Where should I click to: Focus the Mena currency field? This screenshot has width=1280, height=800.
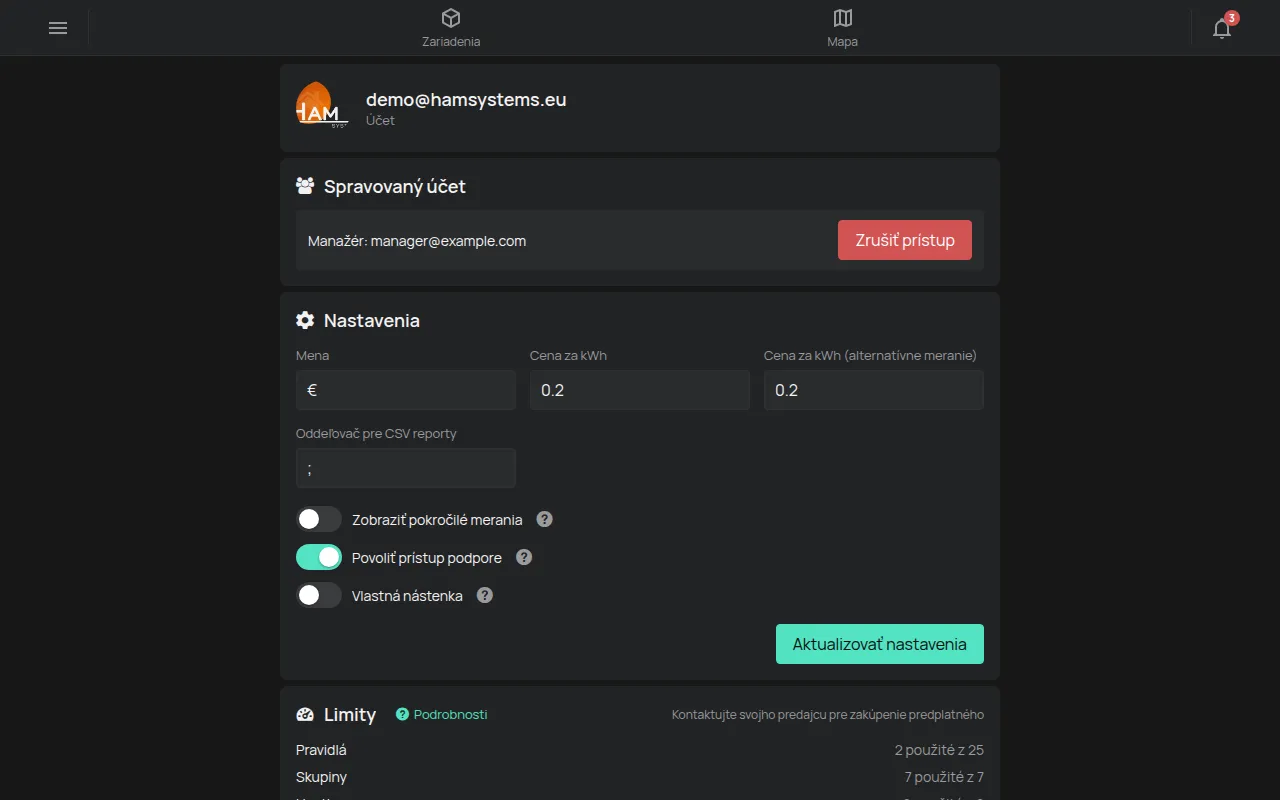pos(406,390)
